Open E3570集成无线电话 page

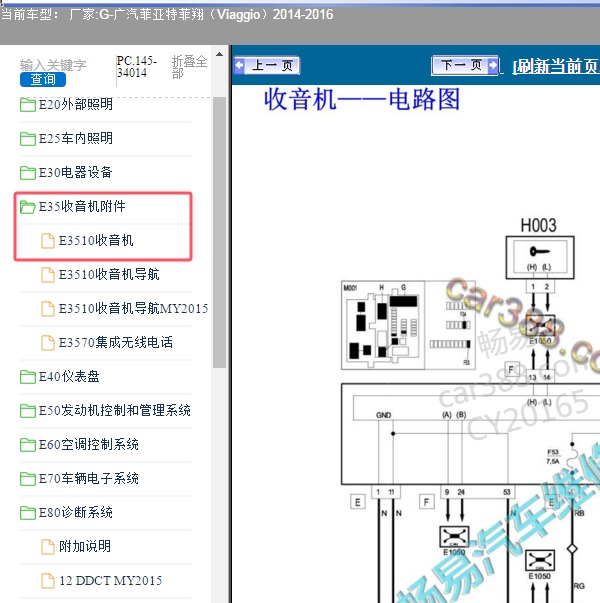click(116, 342)
